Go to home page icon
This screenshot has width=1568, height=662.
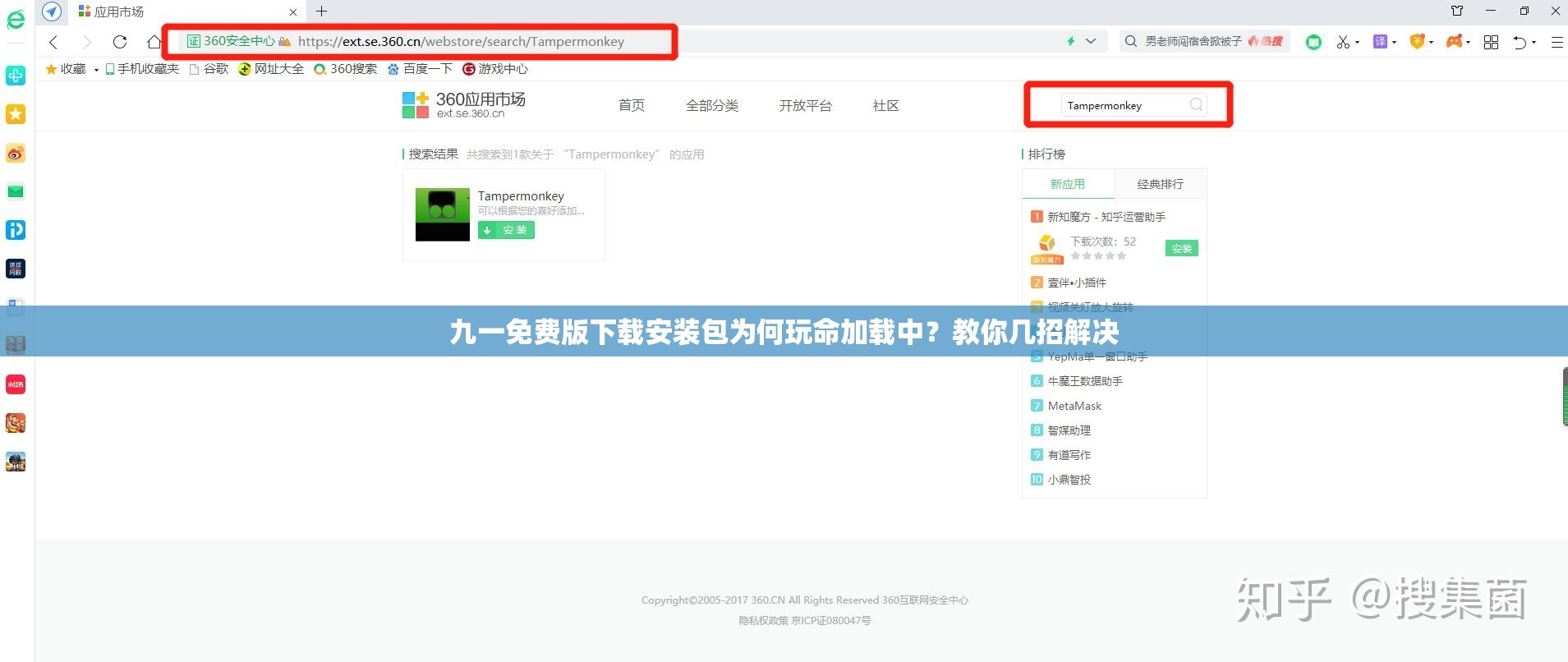point(154,42)
